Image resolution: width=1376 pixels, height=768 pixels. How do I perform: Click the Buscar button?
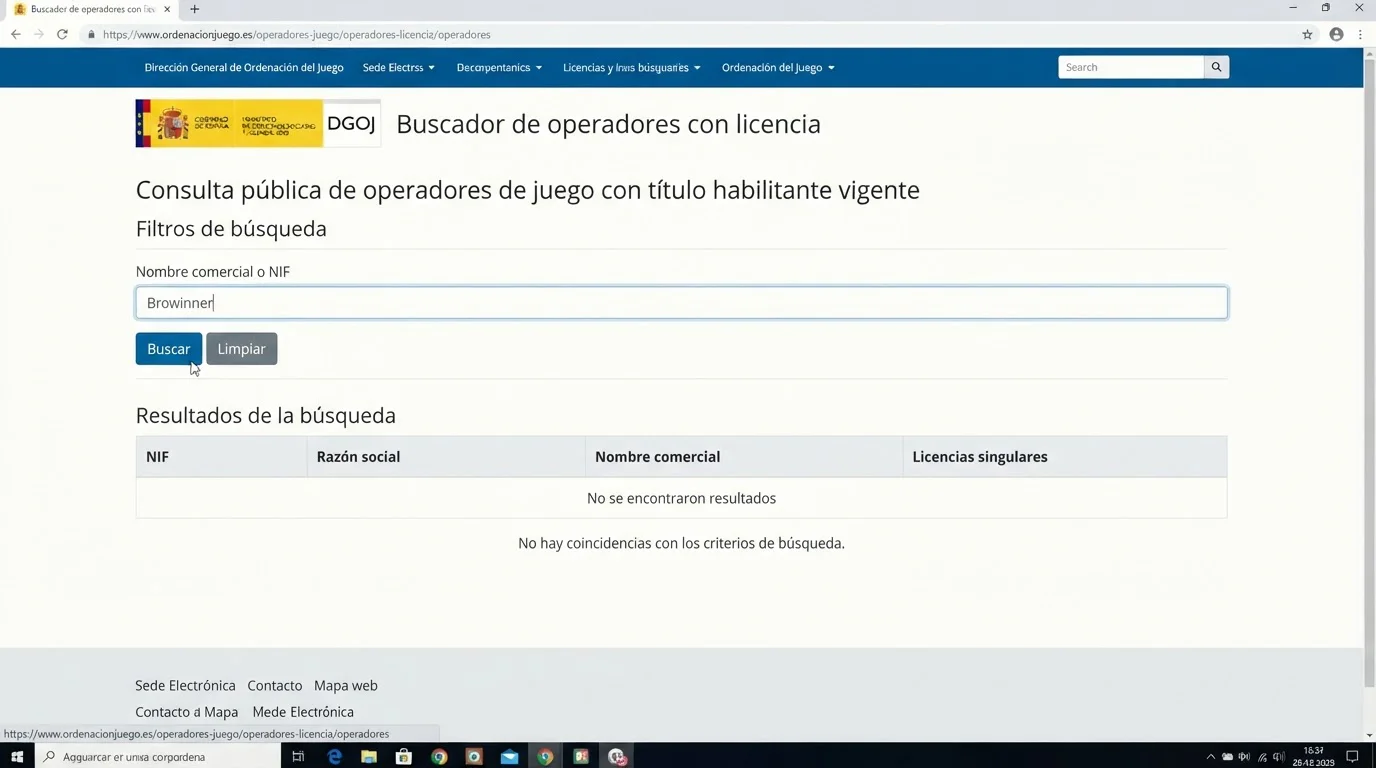tap(169, 349)
